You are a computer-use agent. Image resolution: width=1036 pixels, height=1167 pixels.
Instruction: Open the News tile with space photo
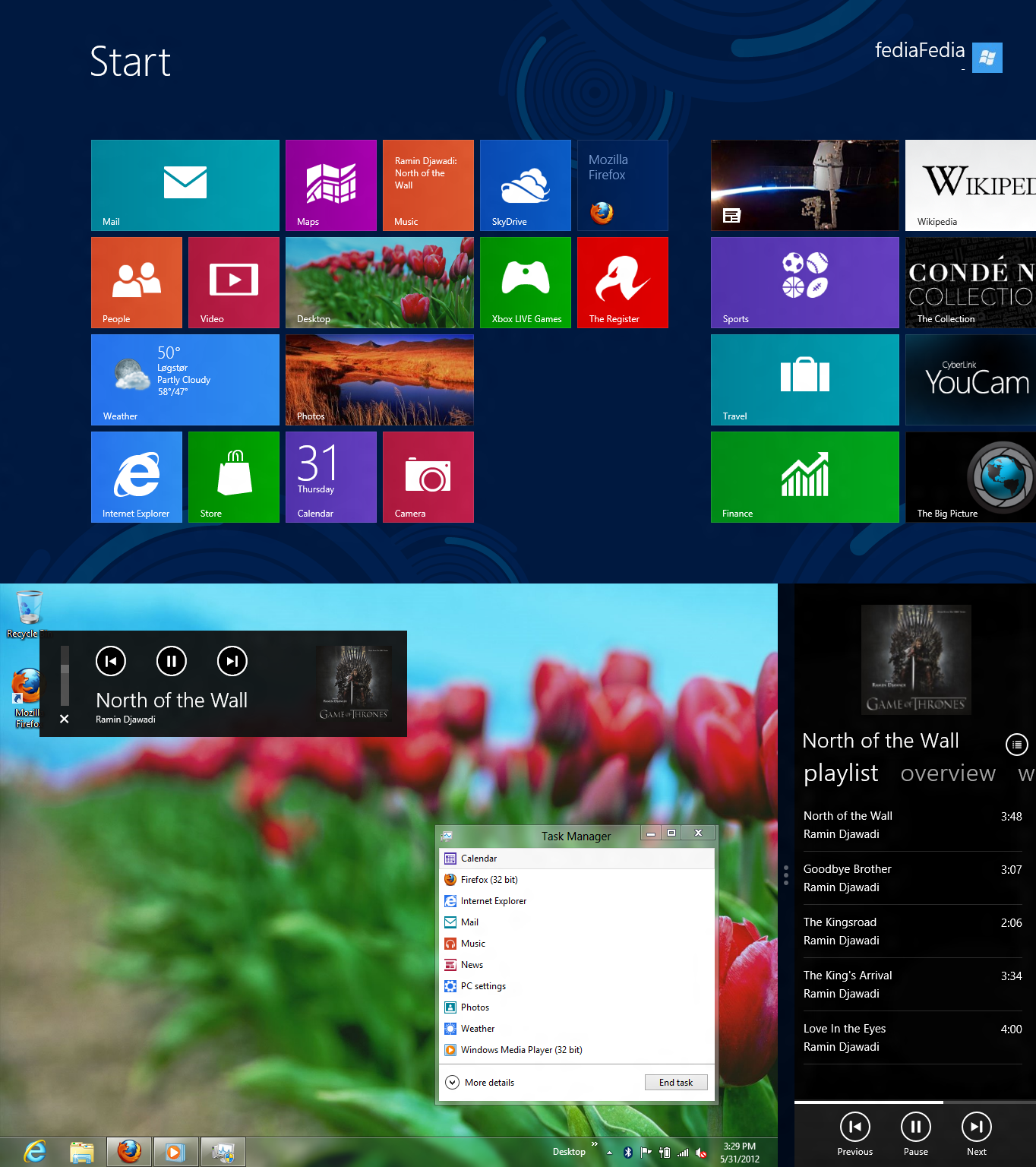click(805, 185)
